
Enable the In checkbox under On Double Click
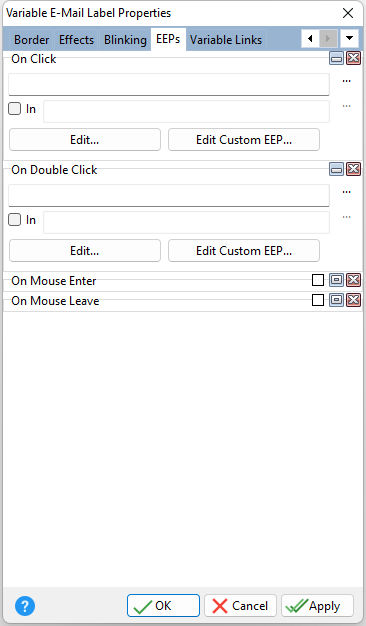[14, 220]
